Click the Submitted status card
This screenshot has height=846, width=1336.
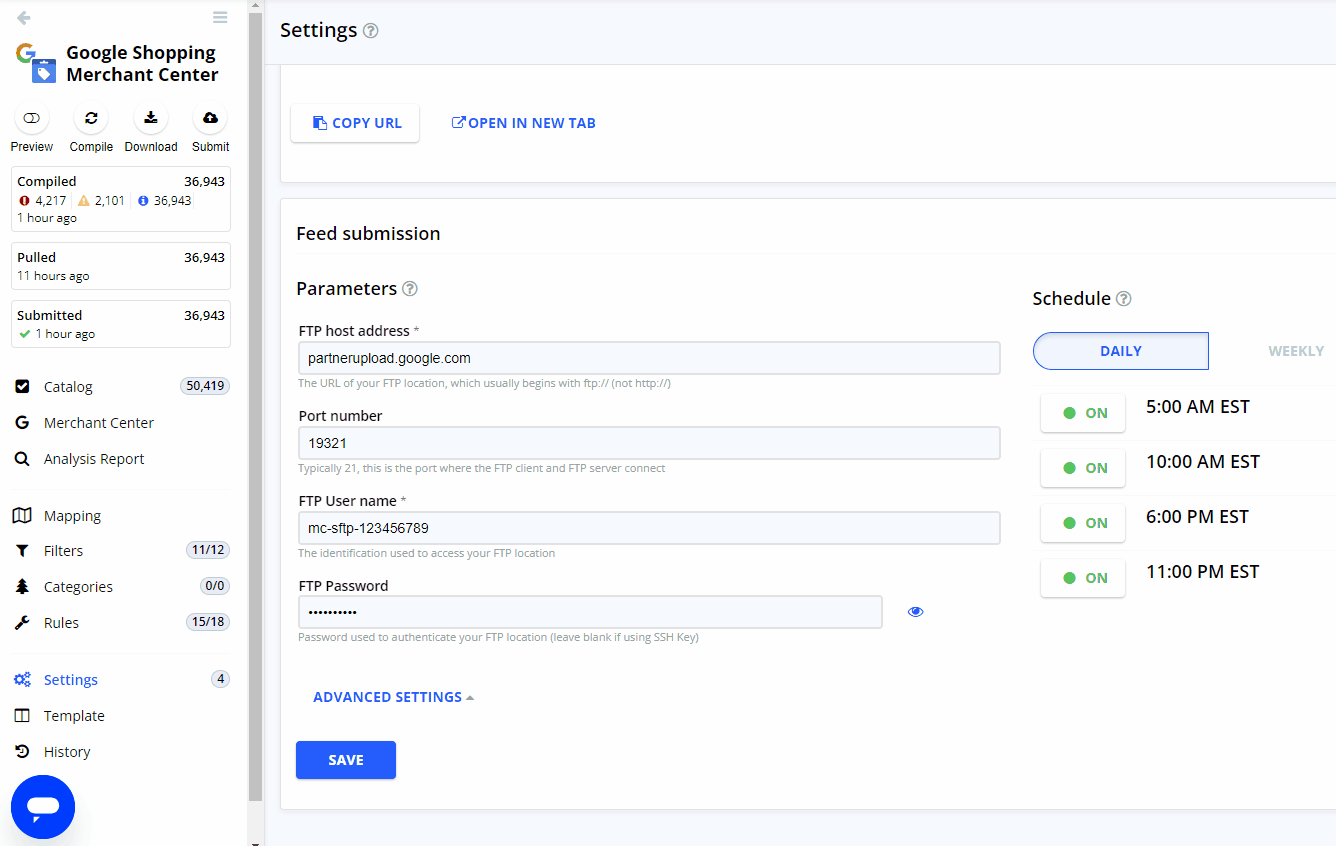(121, 324)
